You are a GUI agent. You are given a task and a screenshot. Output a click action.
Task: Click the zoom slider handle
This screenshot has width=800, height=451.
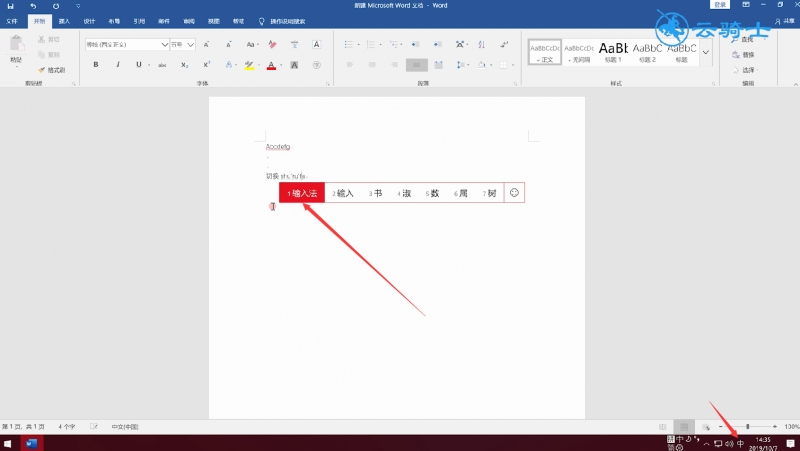[747, 427]
